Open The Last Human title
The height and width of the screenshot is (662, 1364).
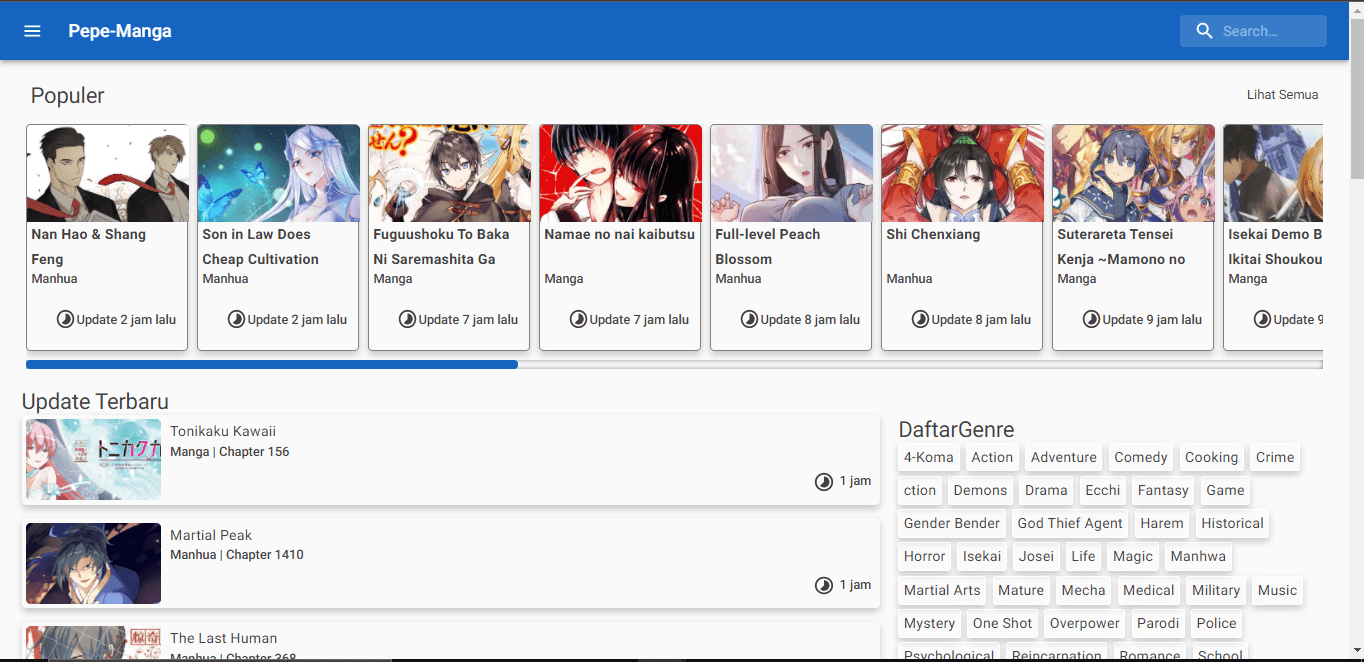[223, 638]
